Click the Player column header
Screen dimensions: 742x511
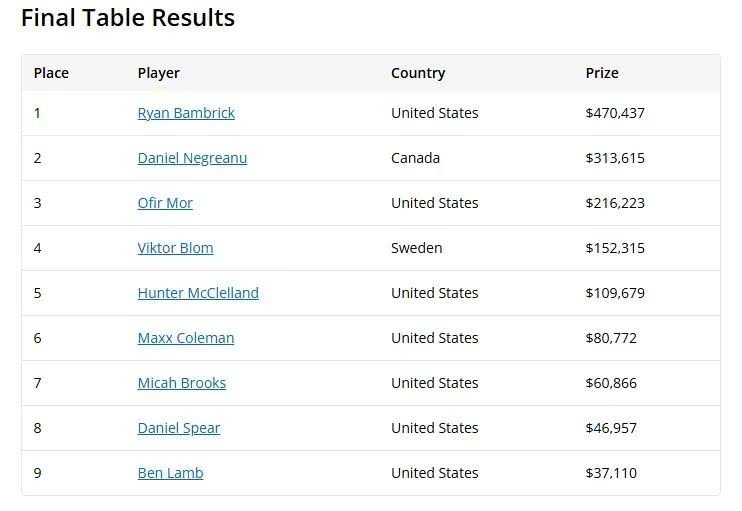[x=159, y=73]
